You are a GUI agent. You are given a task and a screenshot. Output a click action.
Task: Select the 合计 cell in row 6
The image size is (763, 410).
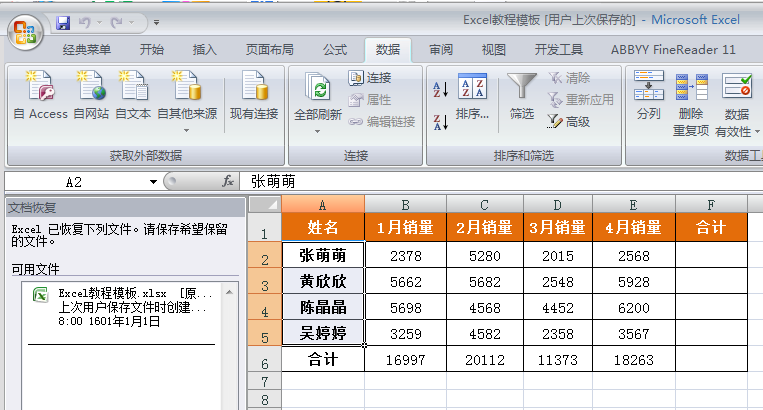323,359
